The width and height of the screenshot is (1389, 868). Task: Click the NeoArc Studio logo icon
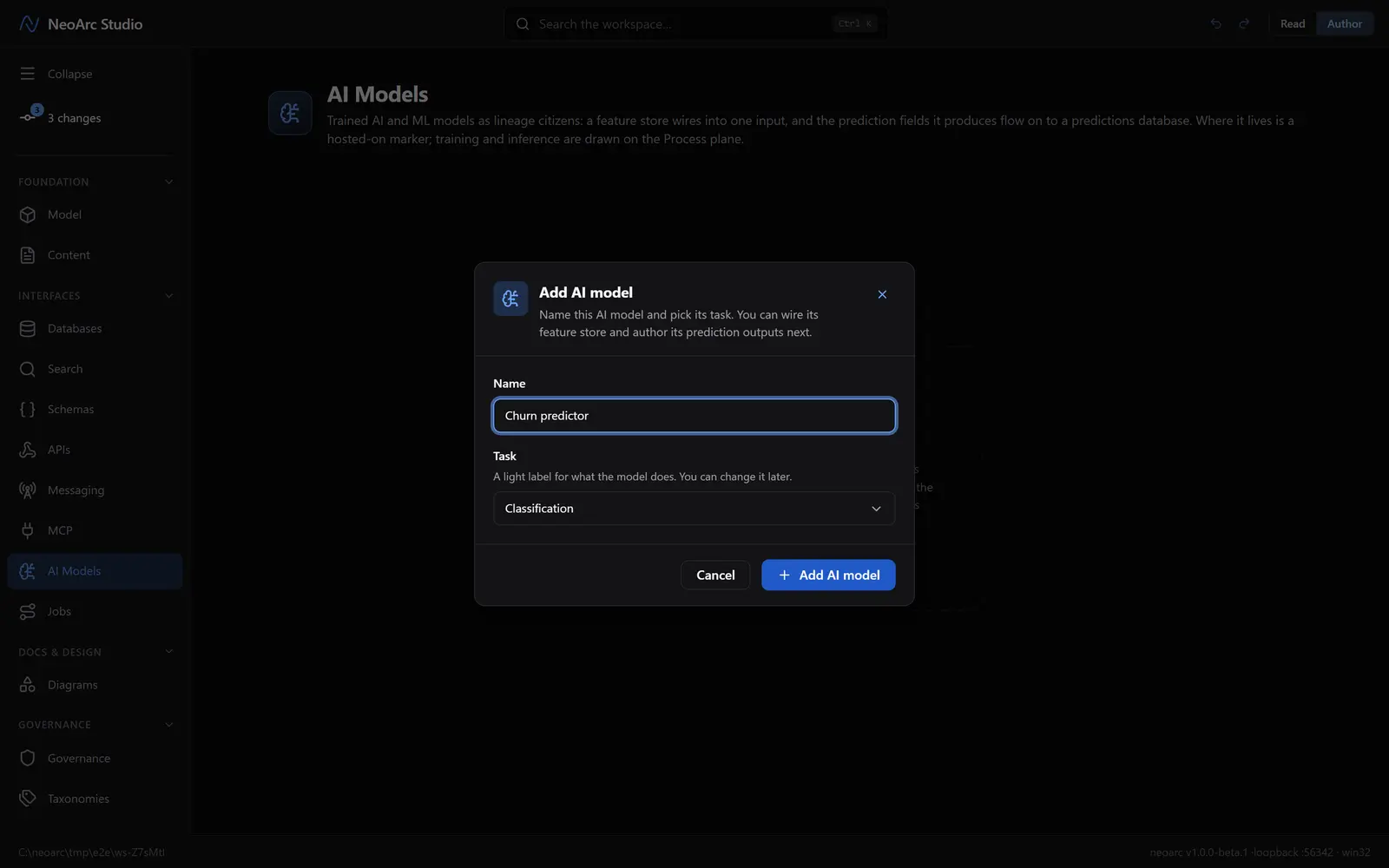[x=29, y=24]
